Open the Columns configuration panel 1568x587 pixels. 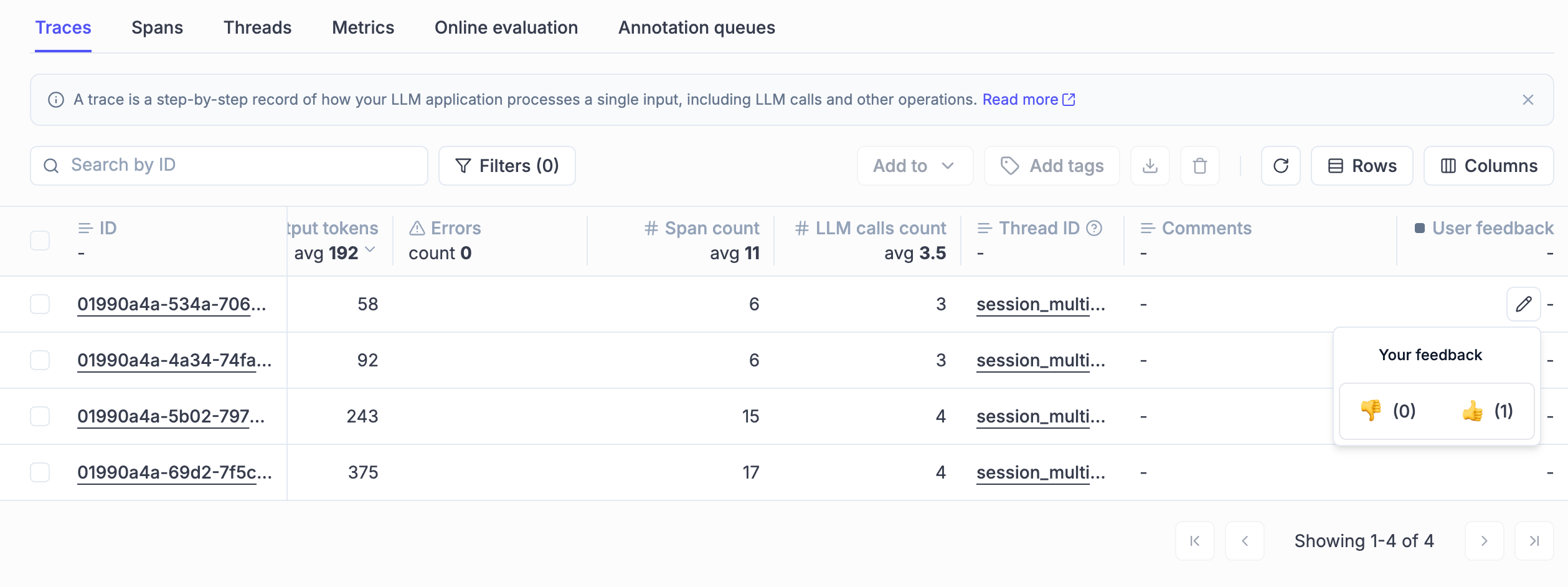point(1488,166)
